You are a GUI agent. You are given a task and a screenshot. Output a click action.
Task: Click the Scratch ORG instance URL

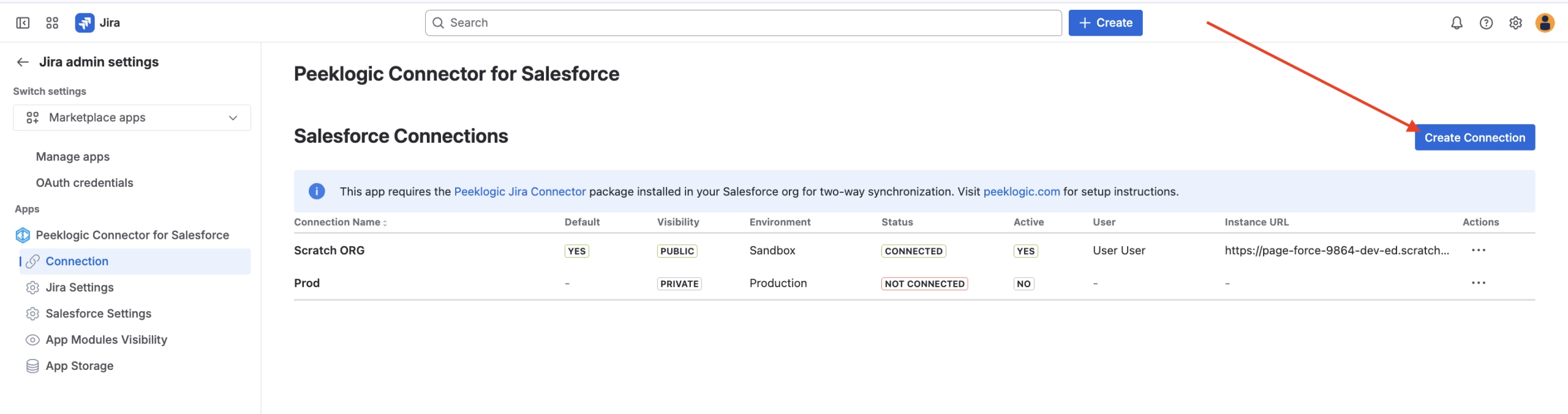1336,250
